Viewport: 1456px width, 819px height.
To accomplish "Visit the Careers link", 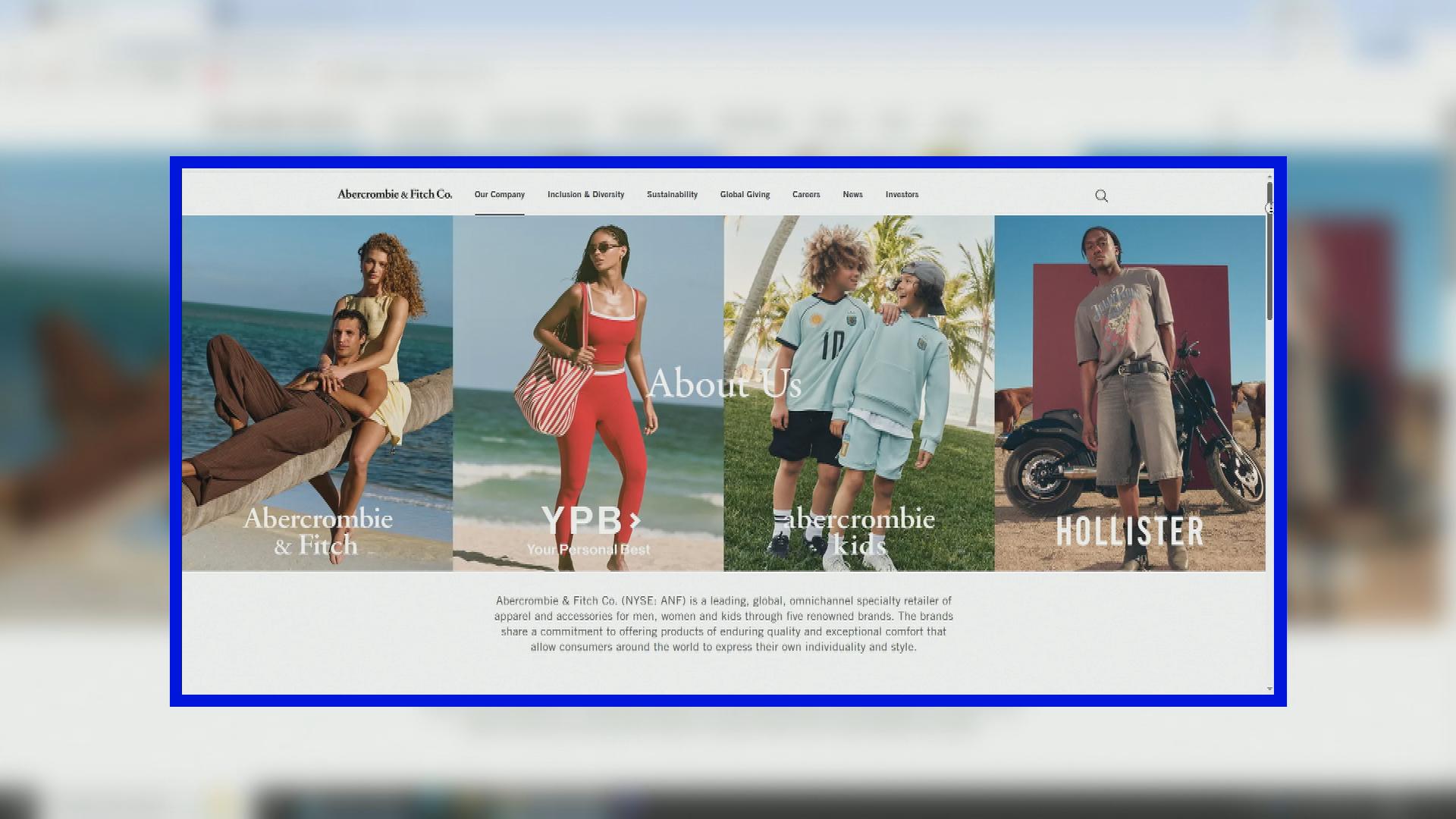I will [x=806, y=195].
